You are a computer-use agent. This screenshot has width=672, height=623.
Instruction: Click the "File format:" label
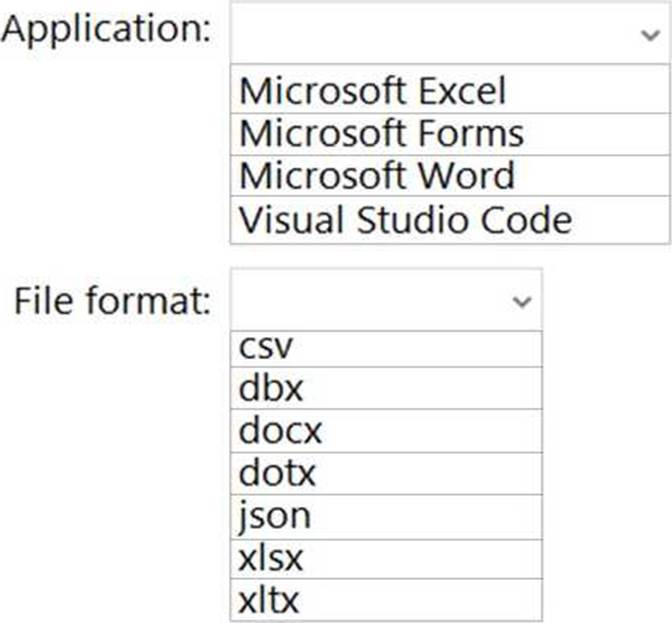[113, 300]
